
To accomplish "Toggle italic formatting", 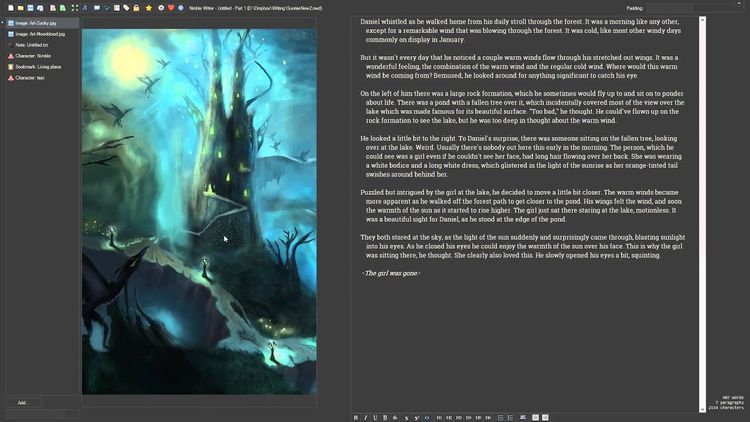I will coord(365,418).
